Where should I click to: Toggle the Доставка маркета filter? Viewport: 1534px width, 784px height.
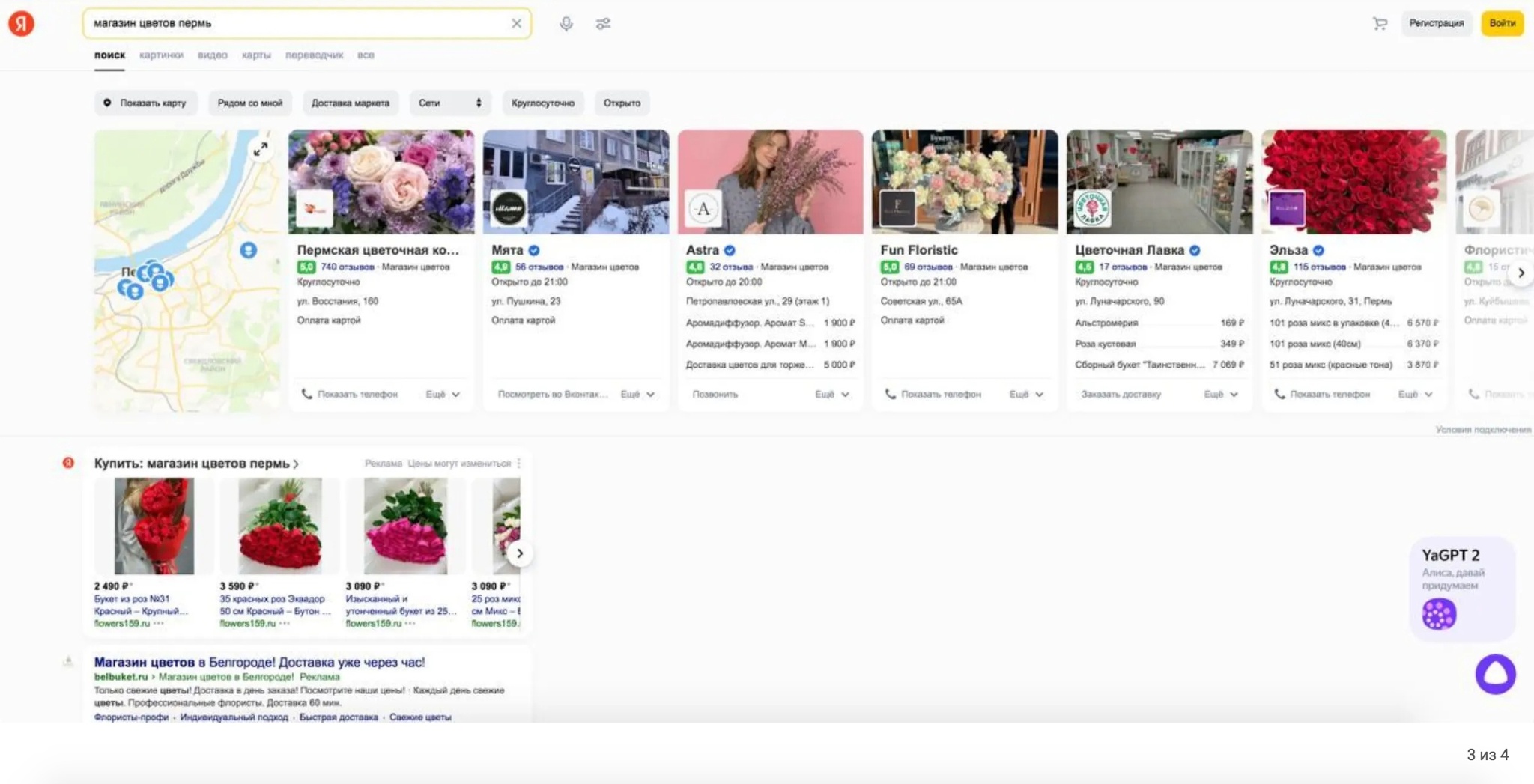coord(351,103)
